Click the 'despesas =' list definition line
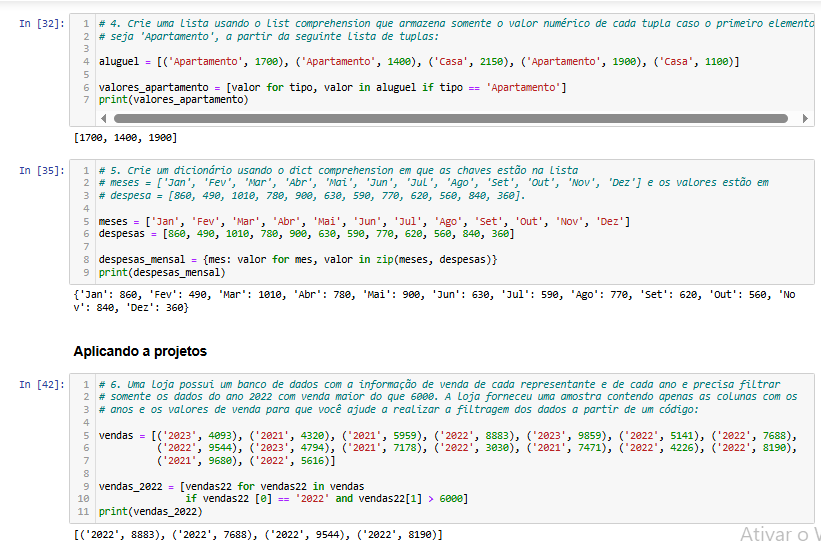 [x=306, y=234]
